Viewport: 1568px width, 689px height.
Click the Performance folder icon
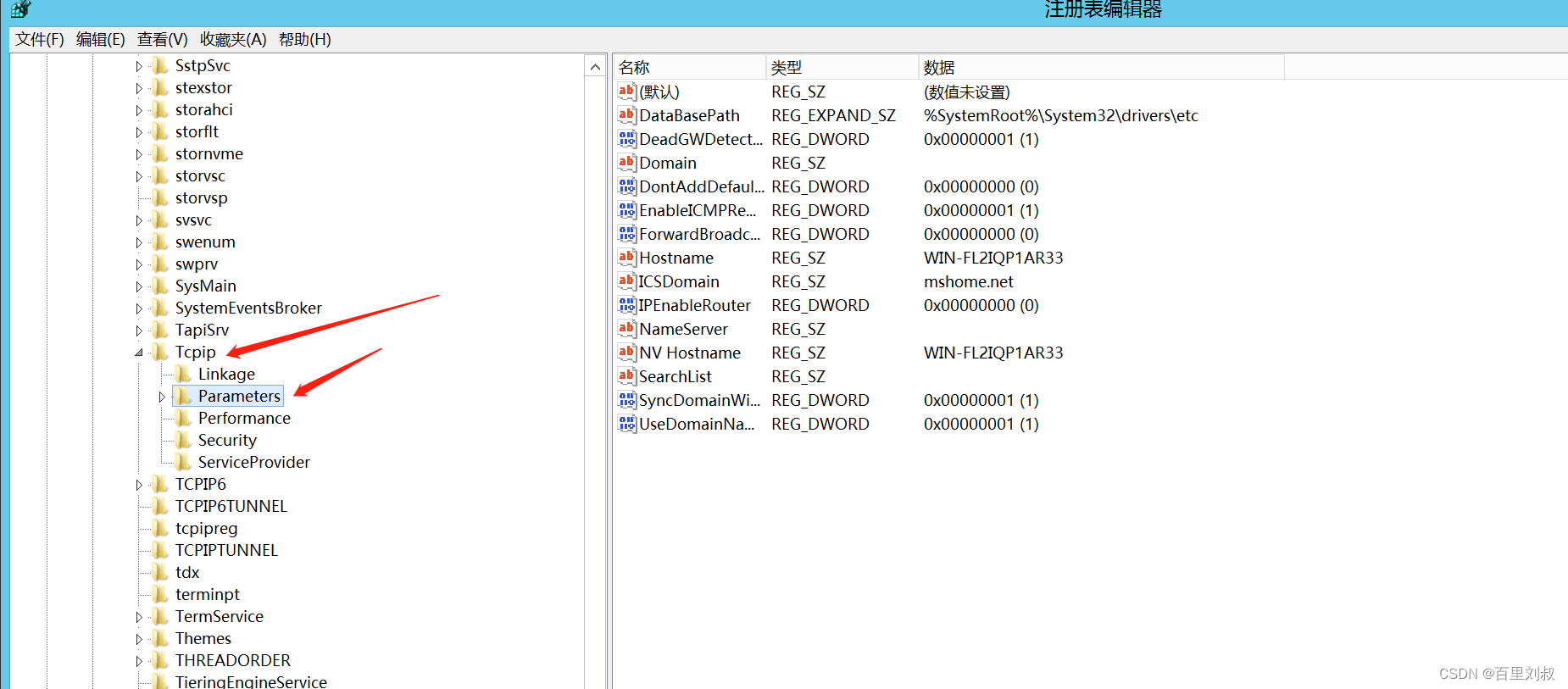pyautogui.click(x=182, y=418)
